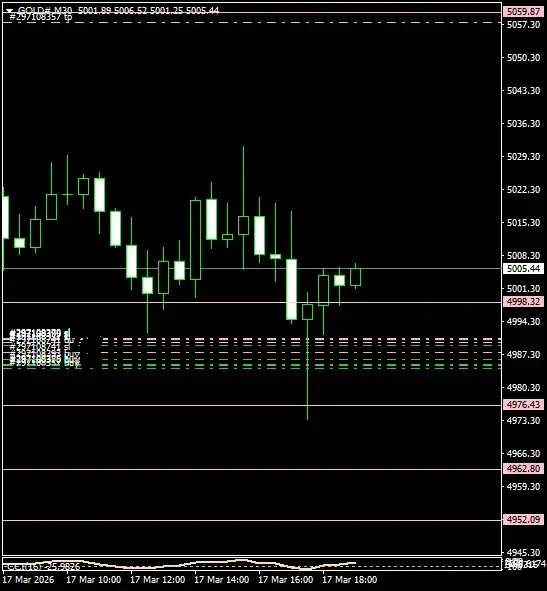Click the 5059.87 price level tag
547x591 pixels.
[x=523, y=12]
